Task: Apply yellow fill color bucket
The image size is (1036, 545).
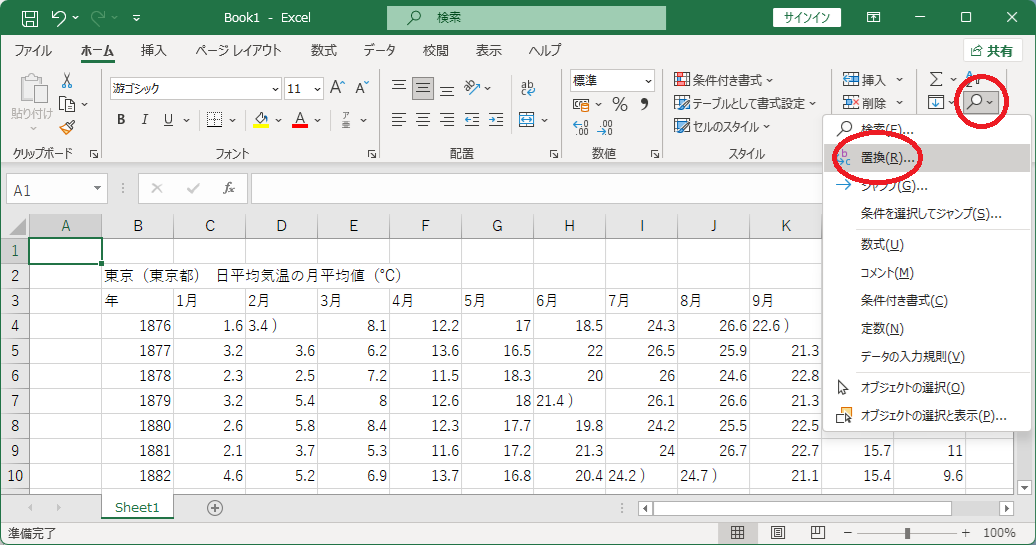Action: 261,120
